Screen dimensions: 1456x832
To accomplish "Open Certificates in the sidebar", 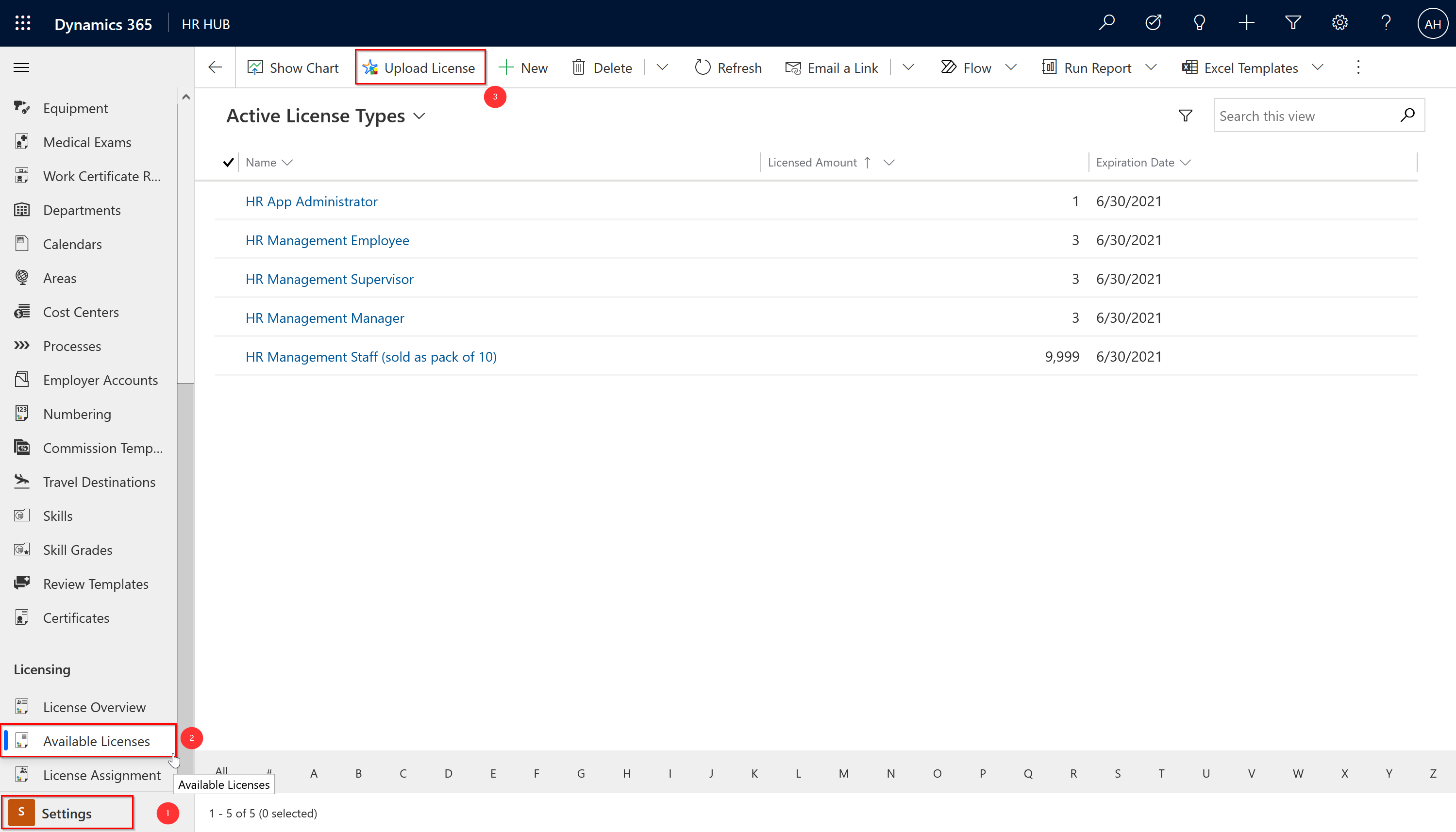I will tap(88, 618).
